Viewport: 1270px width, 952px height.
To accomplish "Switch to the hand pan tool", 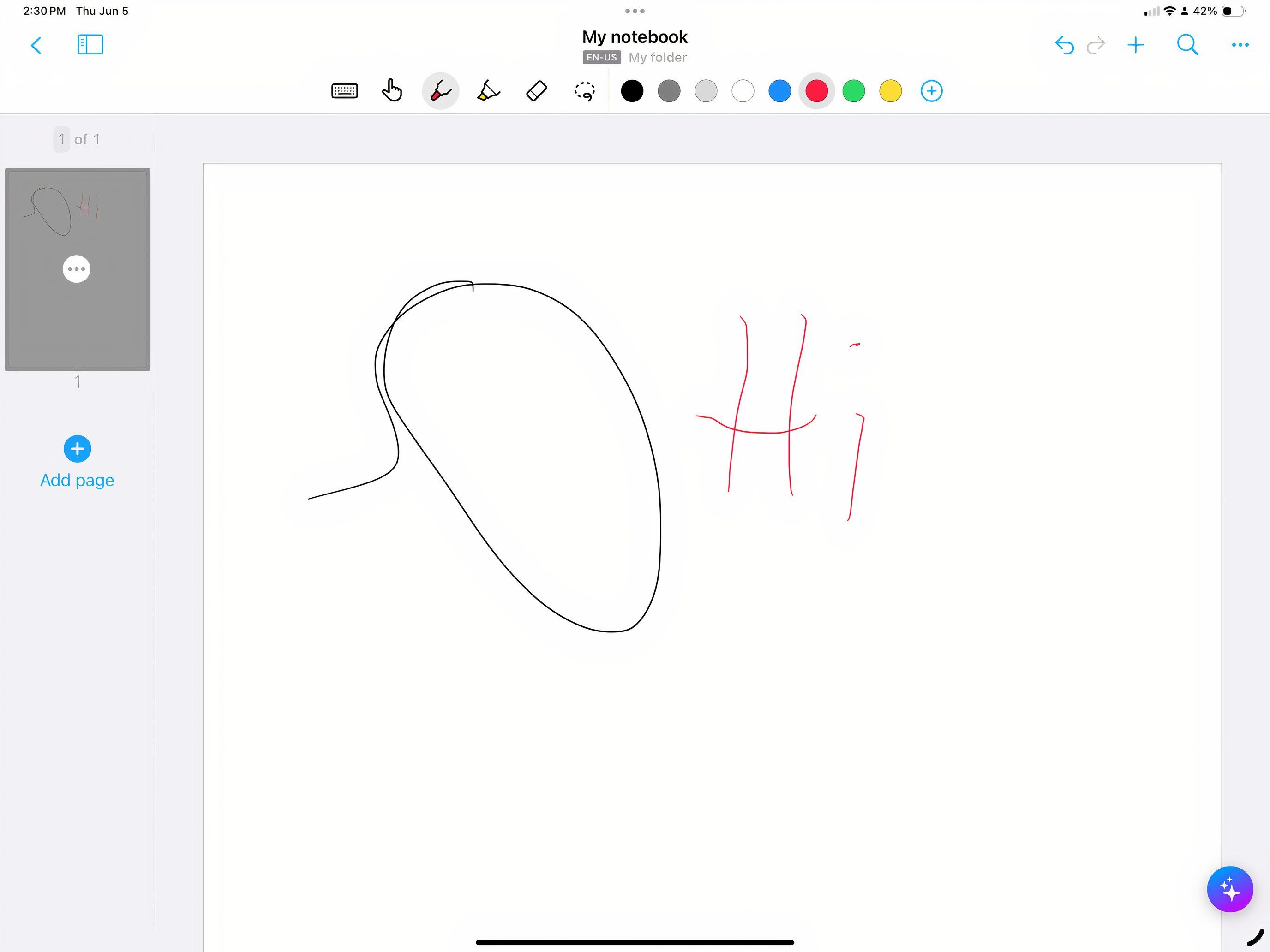I will 392,91.
